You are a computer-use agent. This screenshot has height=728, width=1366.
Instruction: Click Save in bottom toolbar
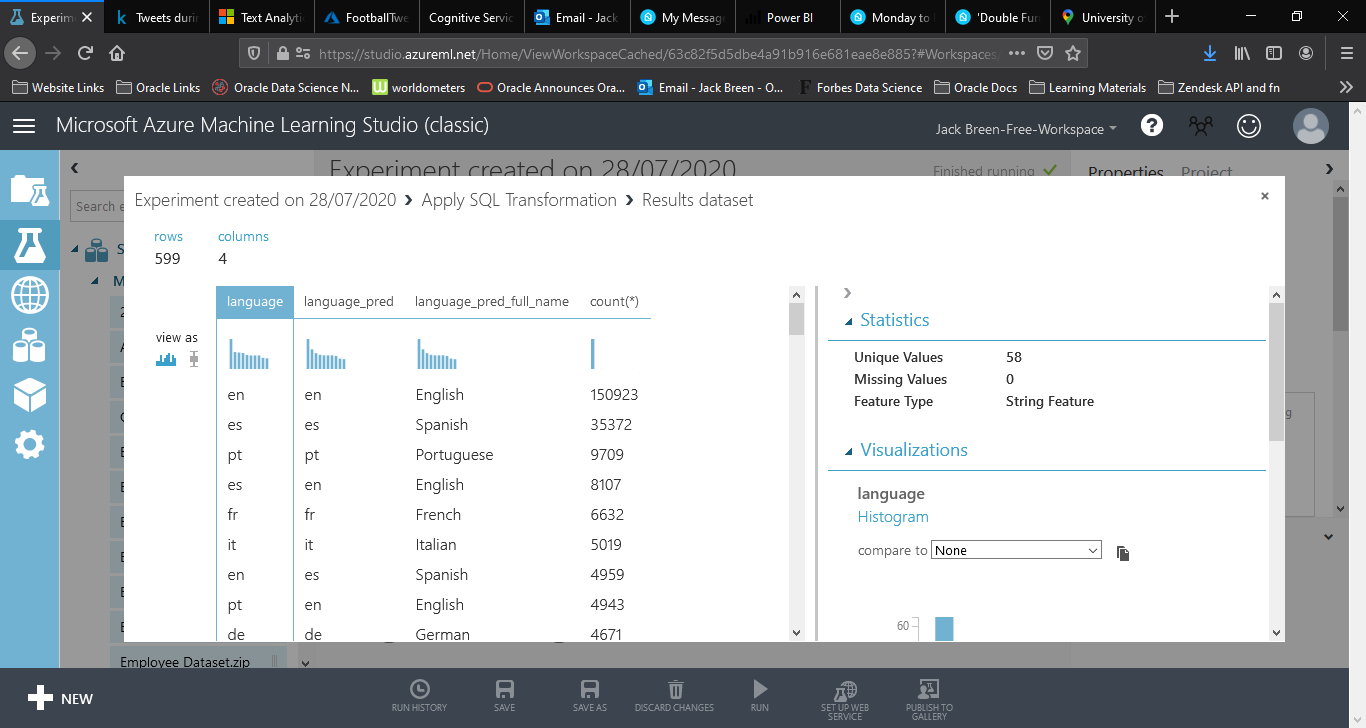pyautogui.click(x=505, y=696)
